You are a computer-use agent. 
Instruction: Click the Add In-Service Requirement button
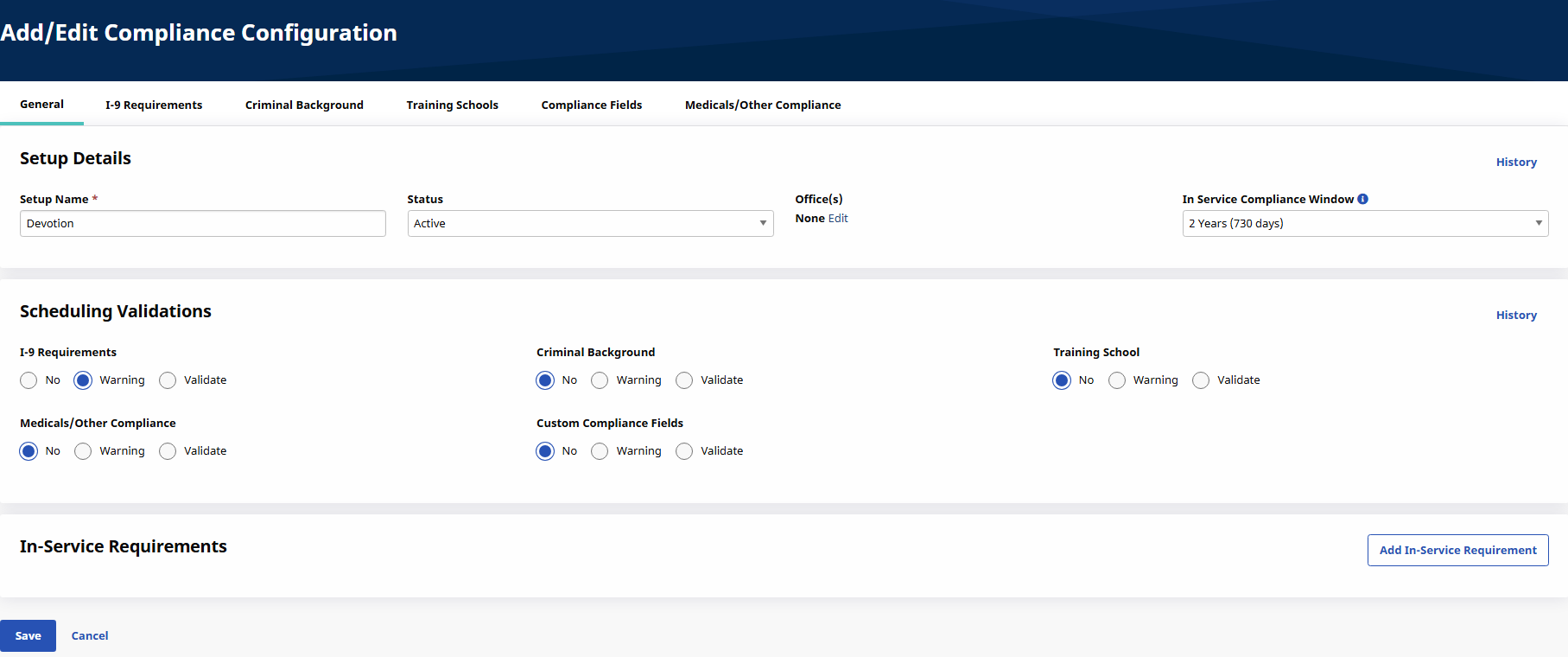pyautogui.click(x=1457, y=550)
